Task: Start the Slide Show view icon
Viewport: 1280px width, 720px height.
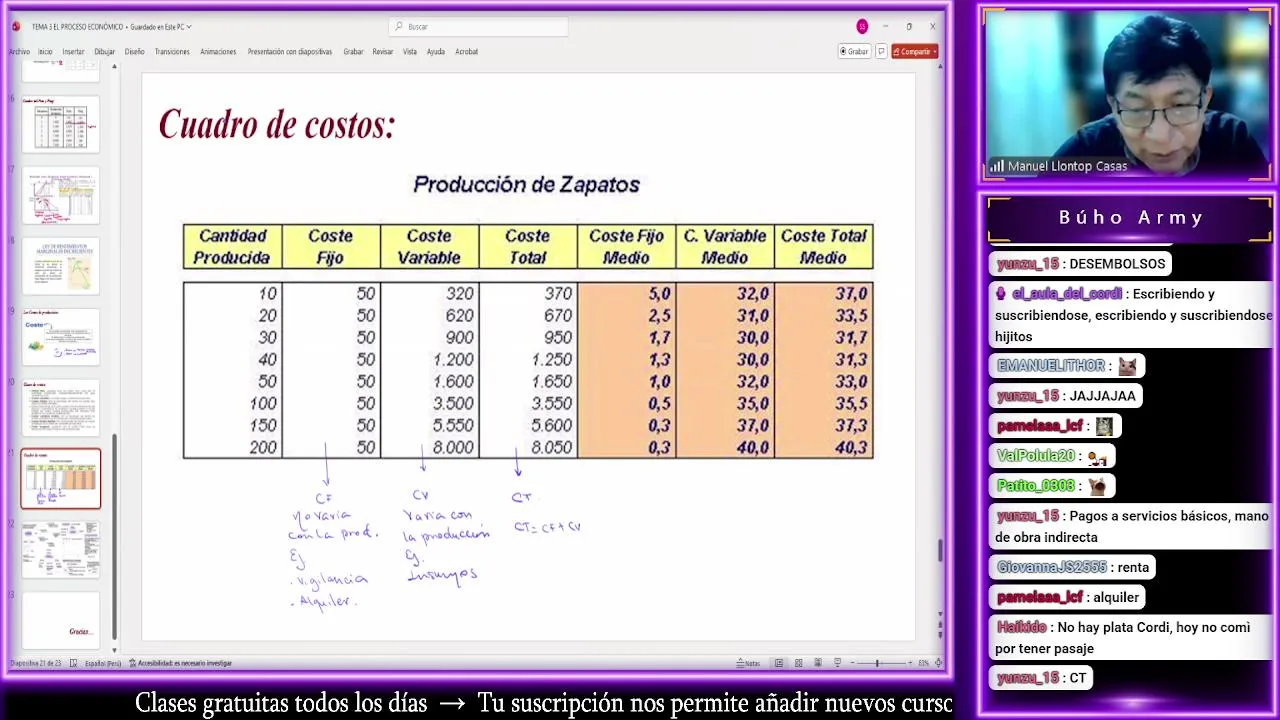Action: pyautogui.click(x=837, y=663)
